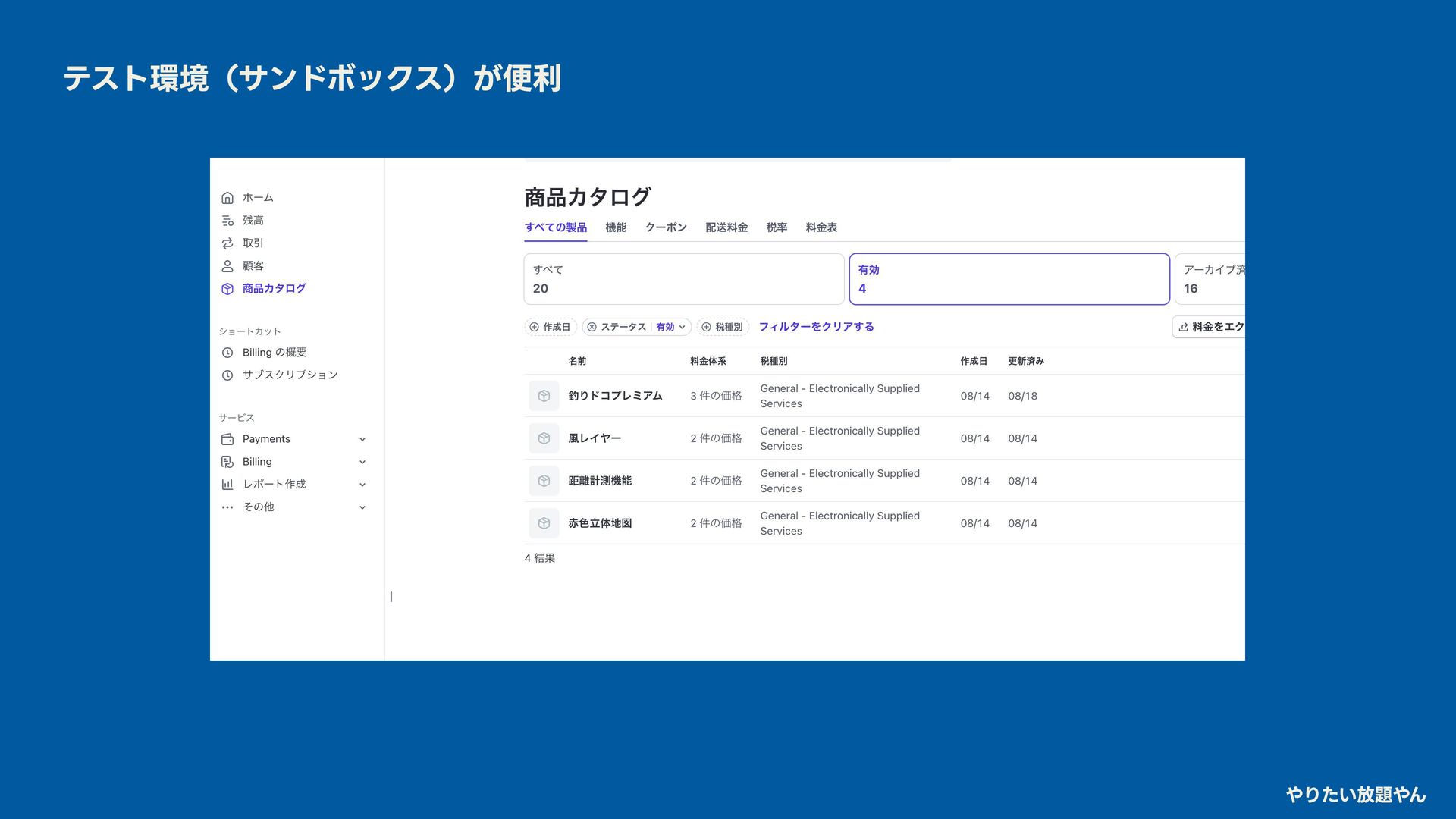Click the Product catalog (商品カタログ) box icon
This screenshot has height=819, width=1456.
pyautogui.click(x=227, y=289)
